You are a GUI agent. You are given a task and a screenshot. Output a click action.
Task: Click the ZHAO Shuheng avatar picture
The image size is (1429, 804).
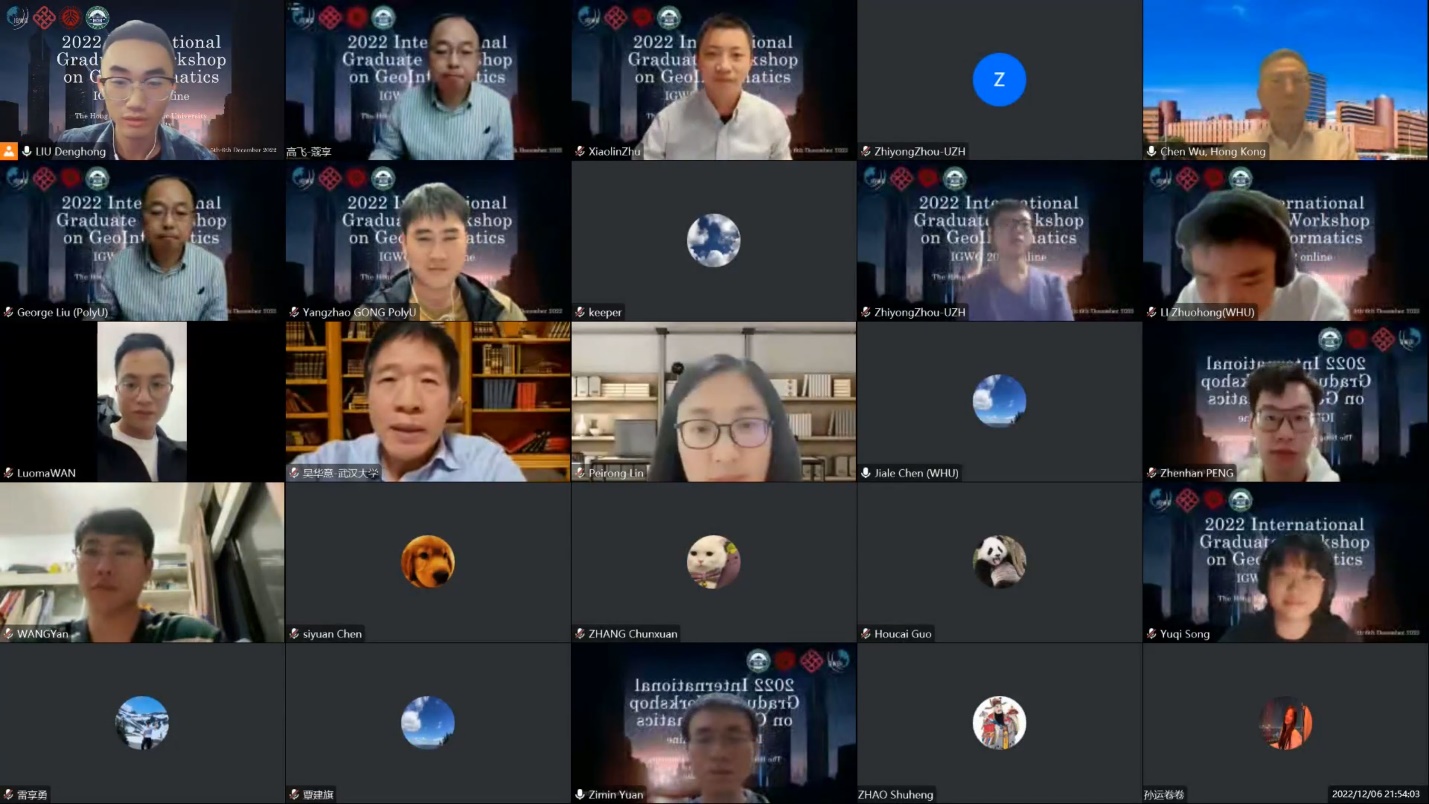tap(999, 723)
